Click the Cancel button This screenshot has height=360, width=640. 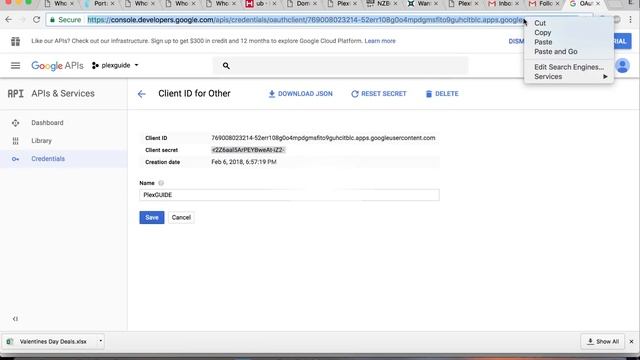pyautogui.click(x=181, y=218)
